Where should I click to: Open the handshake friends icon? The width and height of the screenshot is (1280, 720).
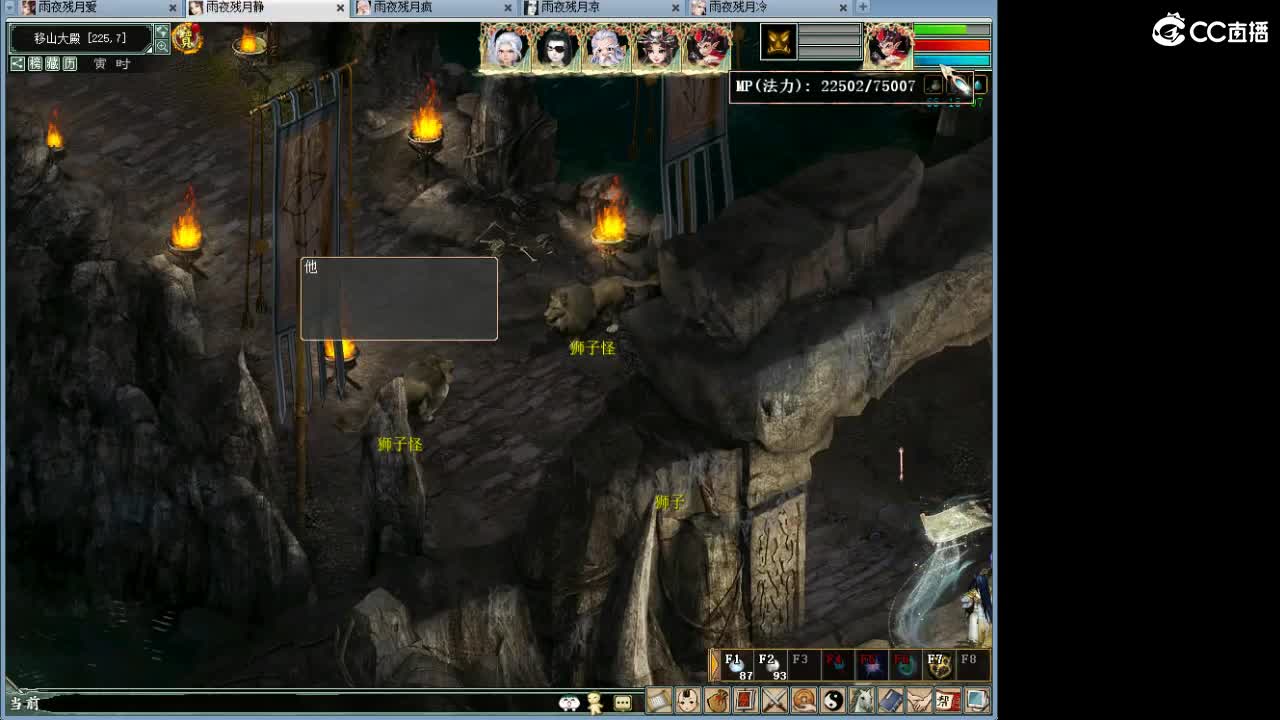(x=920, y=700)
